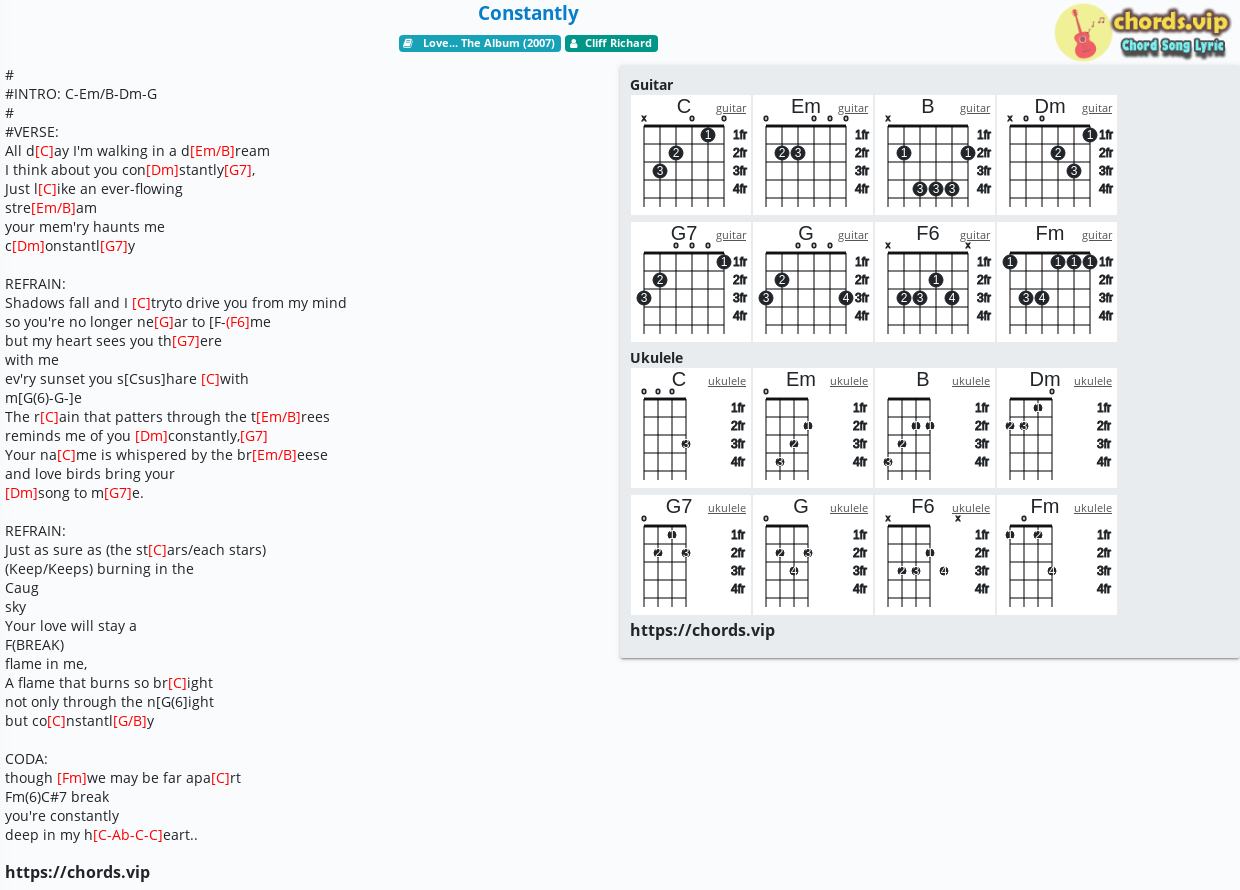Open the guitar link above F6 chord

click(975, 235)
